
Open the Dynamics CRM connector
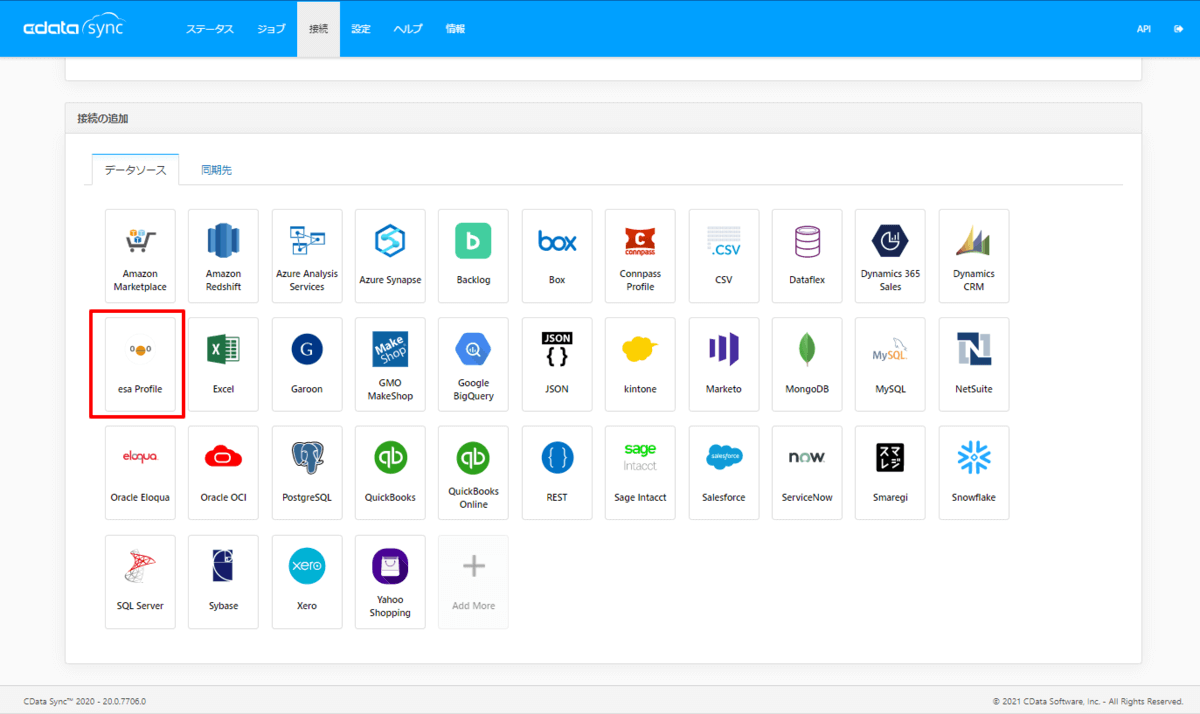(x=974, y=256)
